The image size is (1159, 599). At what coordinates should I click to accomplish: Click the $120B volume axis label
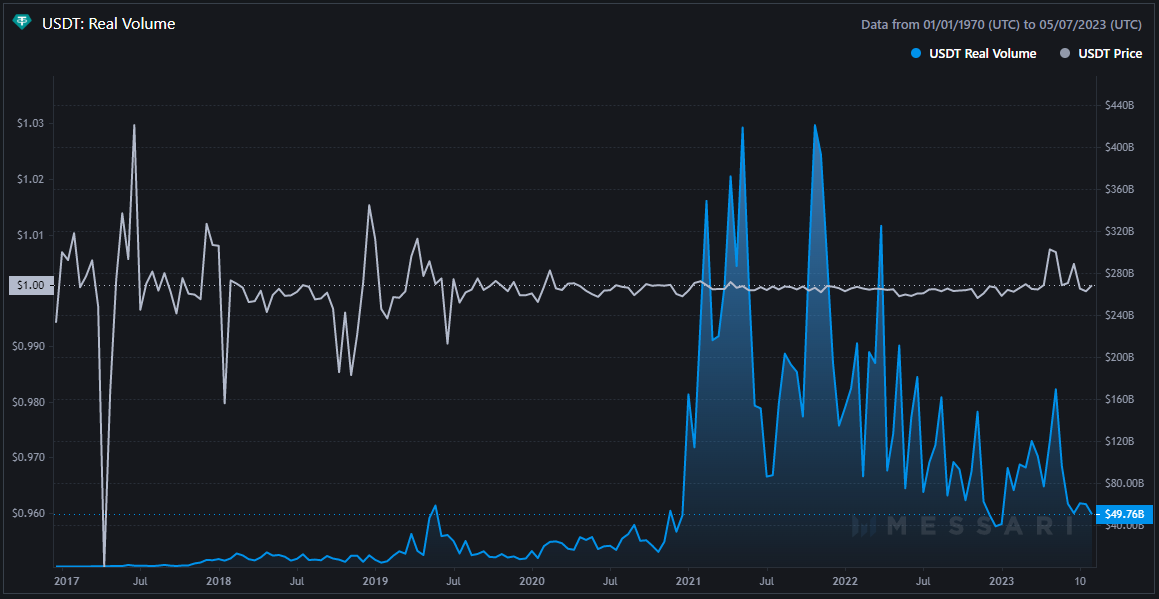coord(1118,441)
